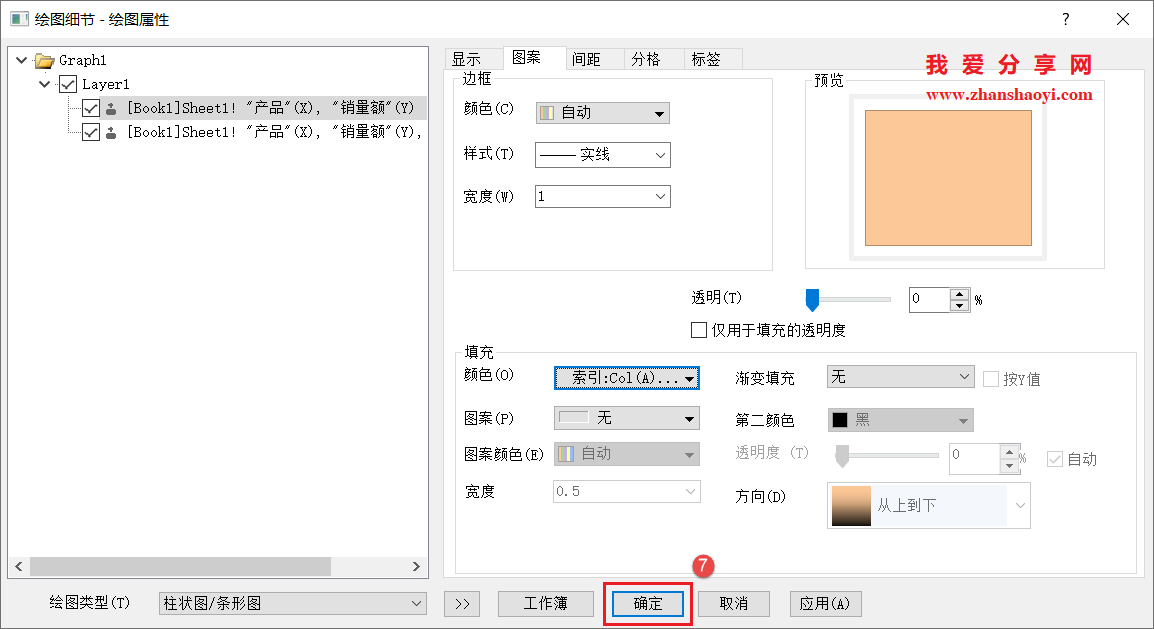
Task: Click the 工作簿 button
Action: point(545,603)
